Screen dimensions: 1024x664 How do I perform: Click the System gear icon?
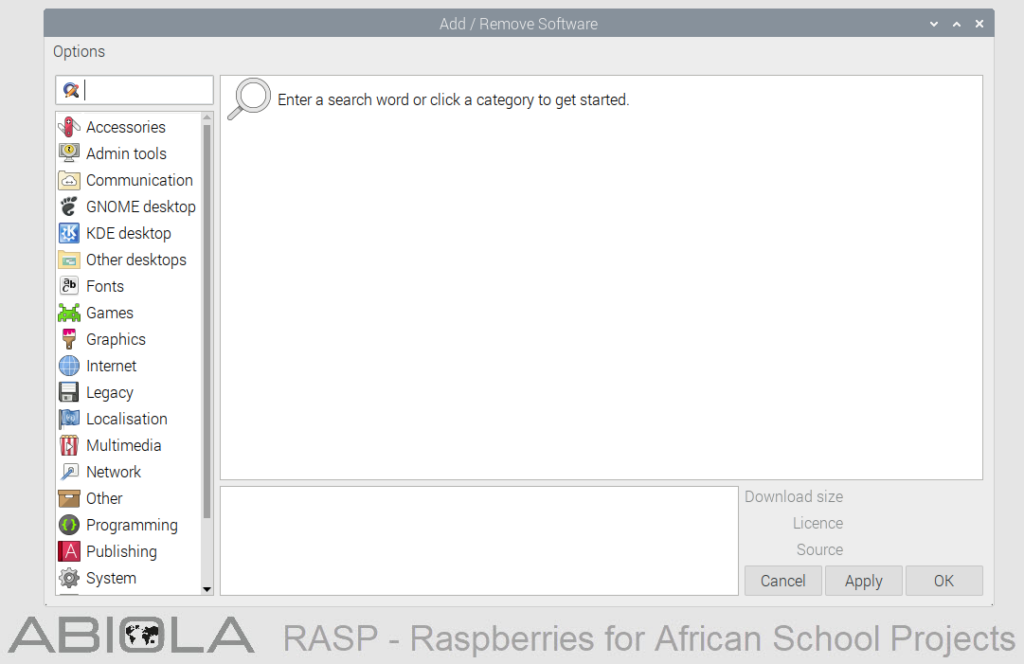69,578
